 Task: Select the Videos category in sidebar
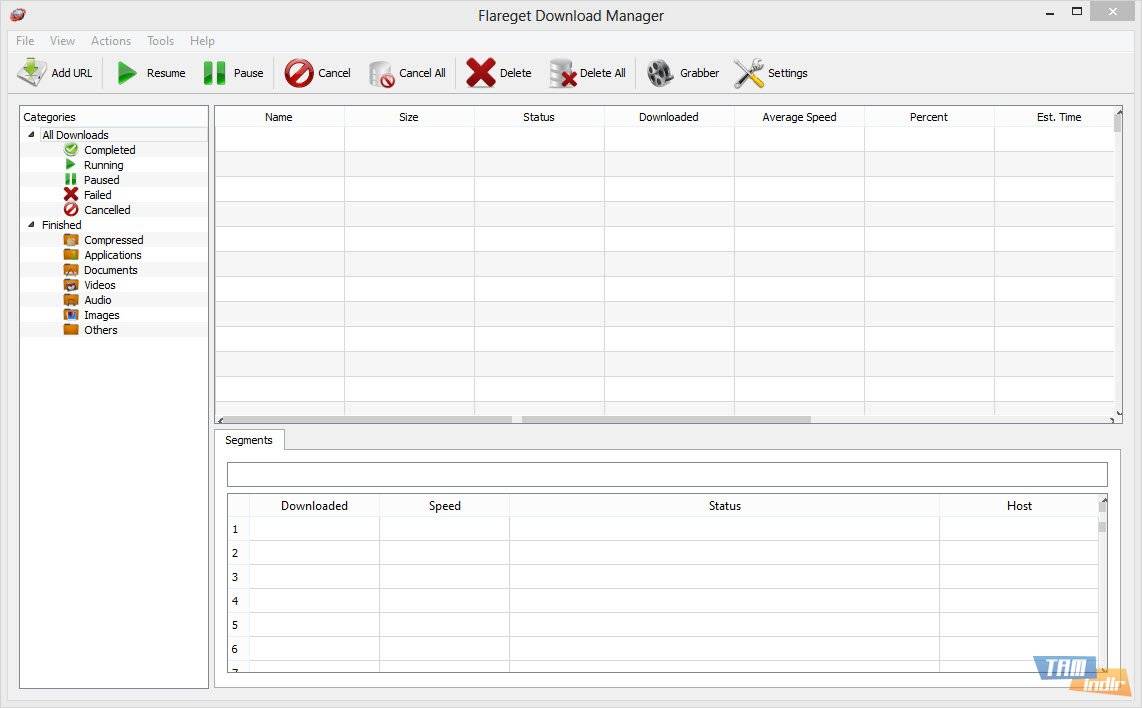point(100,285)
